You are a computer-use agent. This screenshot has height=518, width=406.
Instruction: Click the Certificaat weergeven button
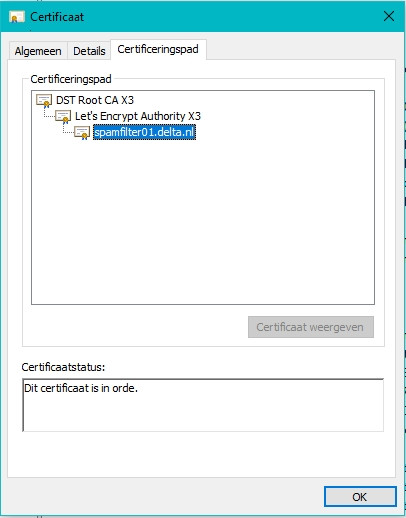tap(311, 327)
